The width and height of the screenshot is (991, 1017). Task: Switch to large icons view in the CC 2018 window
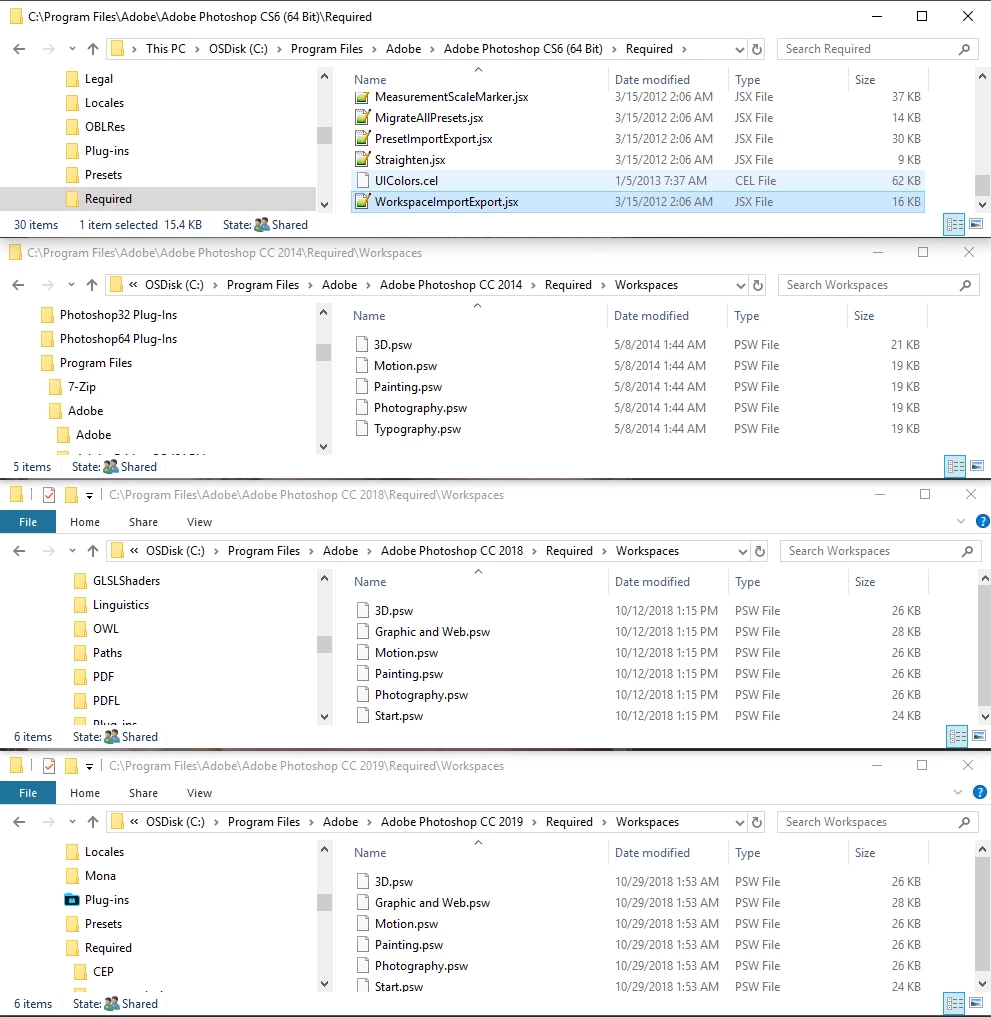[x=979, y=736]
